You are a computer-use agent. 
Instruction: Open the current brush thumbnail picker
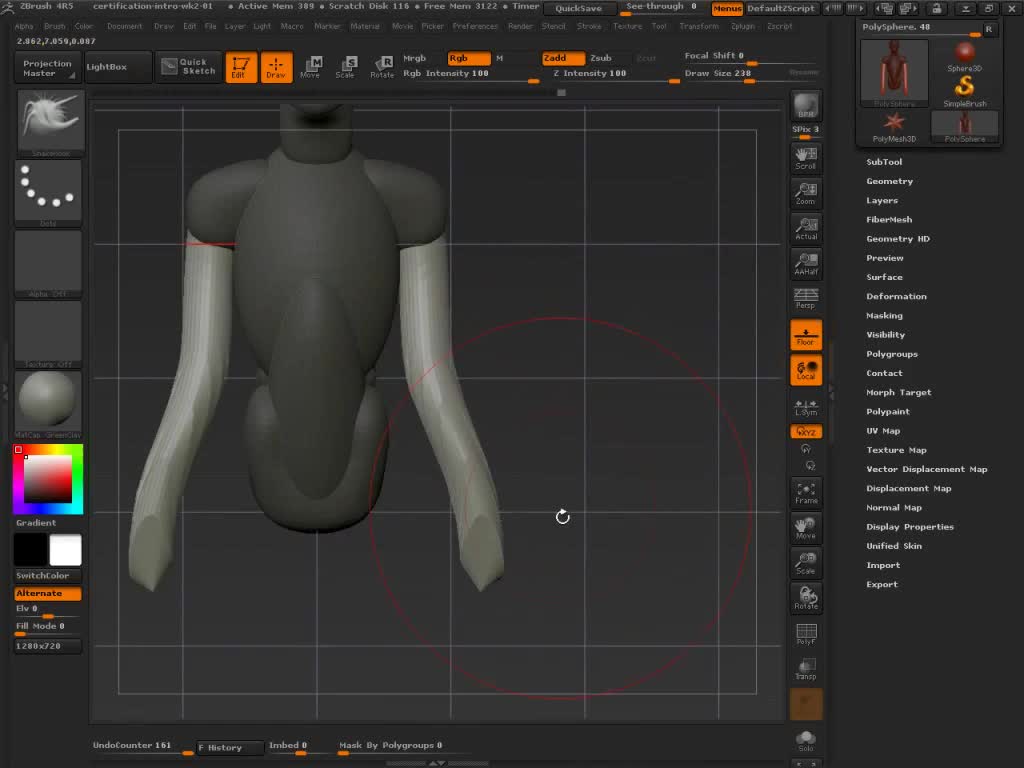(x=50, y=123)
